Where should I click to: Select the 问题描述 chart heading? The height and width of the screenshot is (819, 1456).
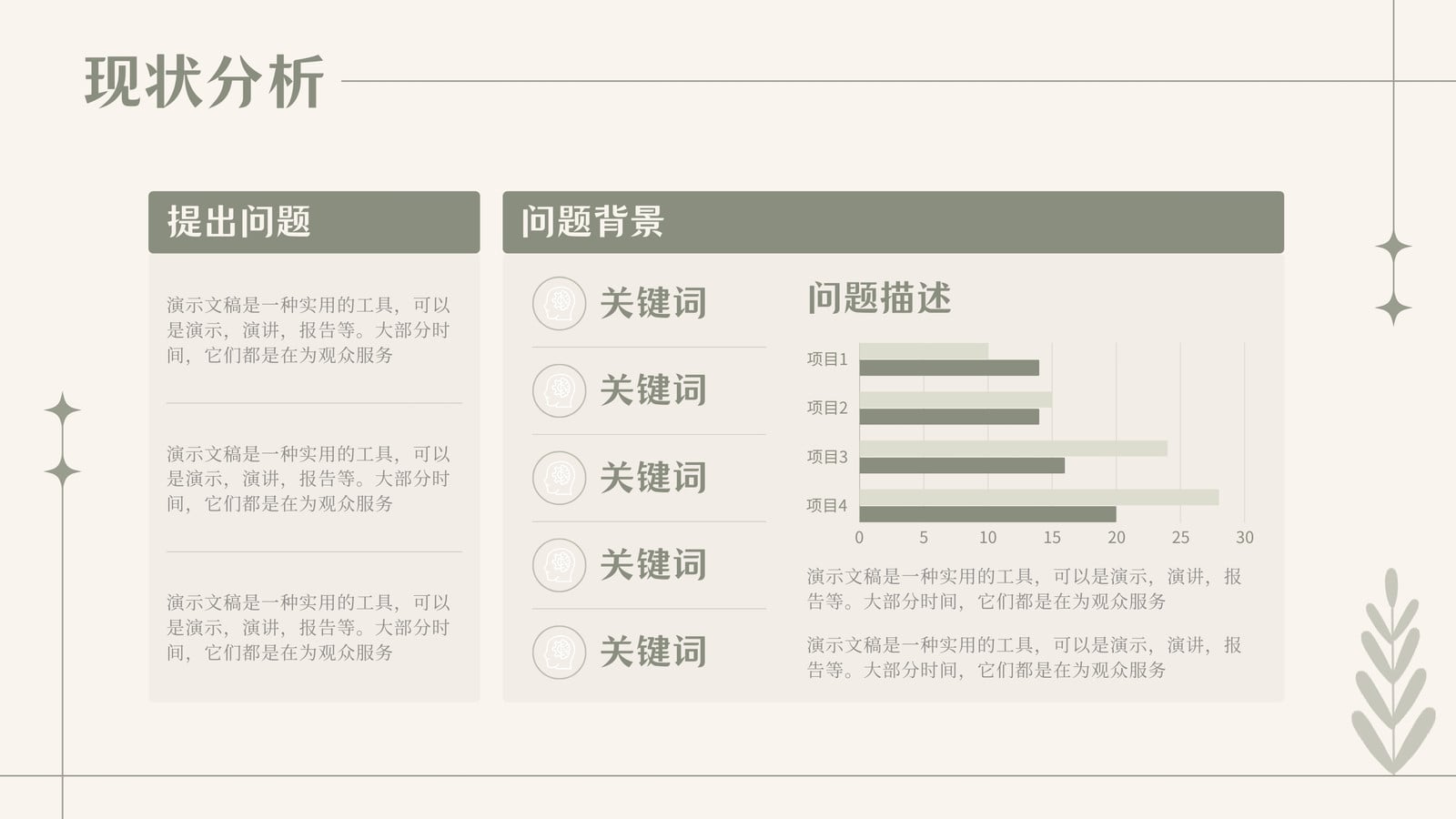879,298
